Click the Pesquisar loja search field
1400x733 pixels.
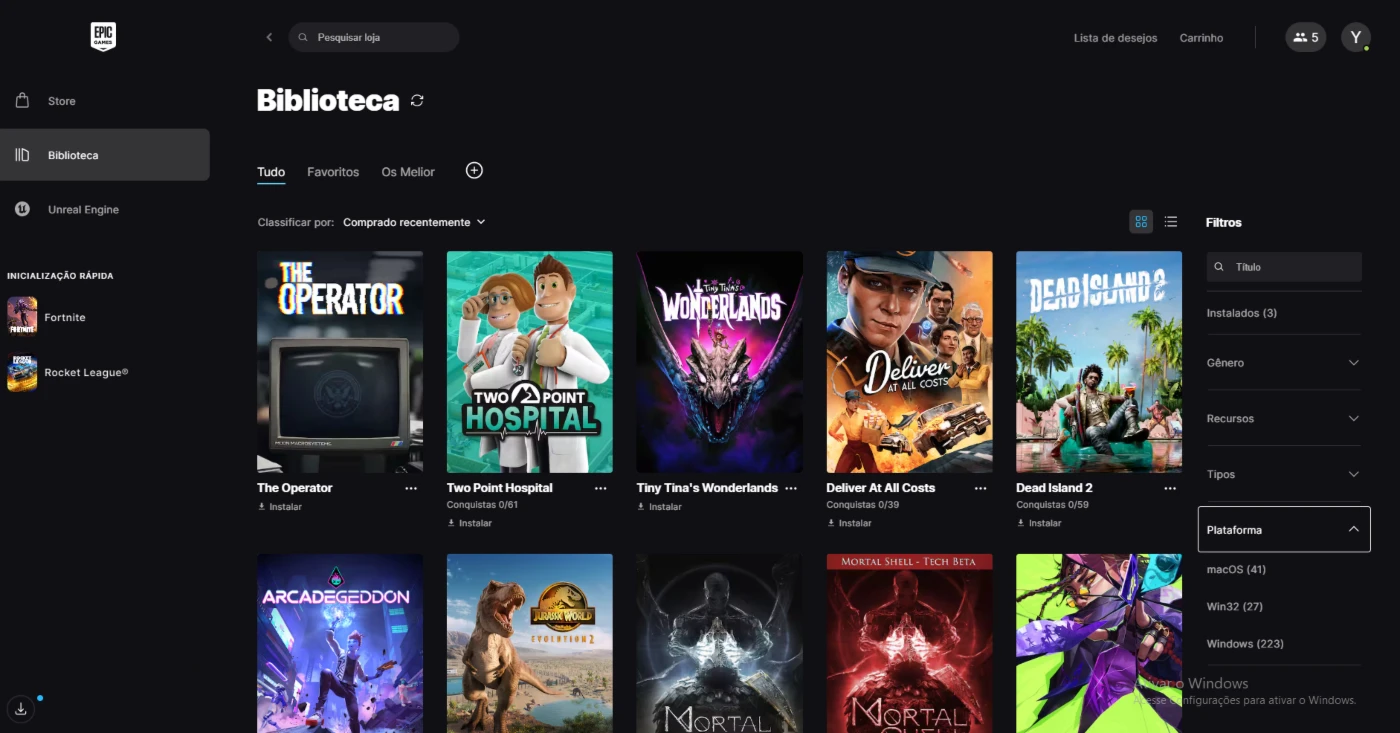click(374, 37)
